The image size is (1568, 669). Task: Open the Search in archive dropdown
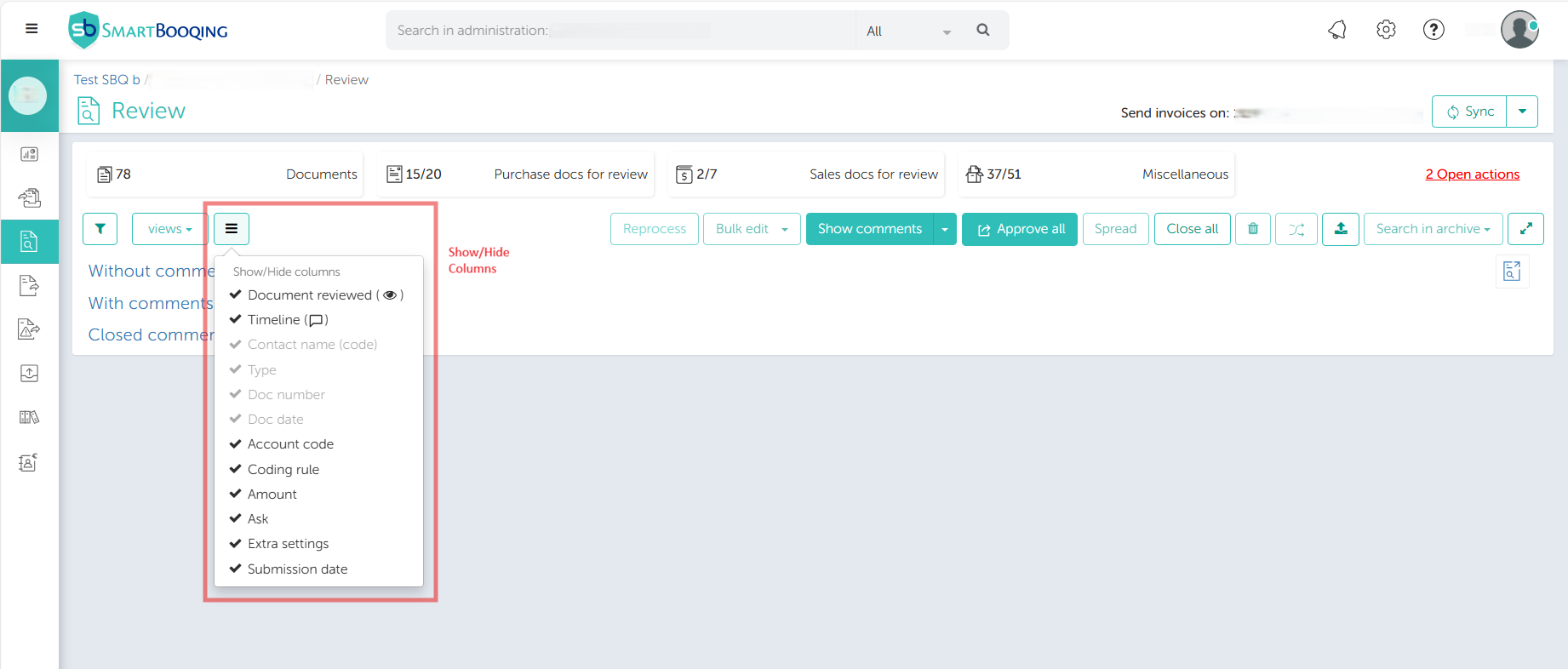click(1433, 229)
